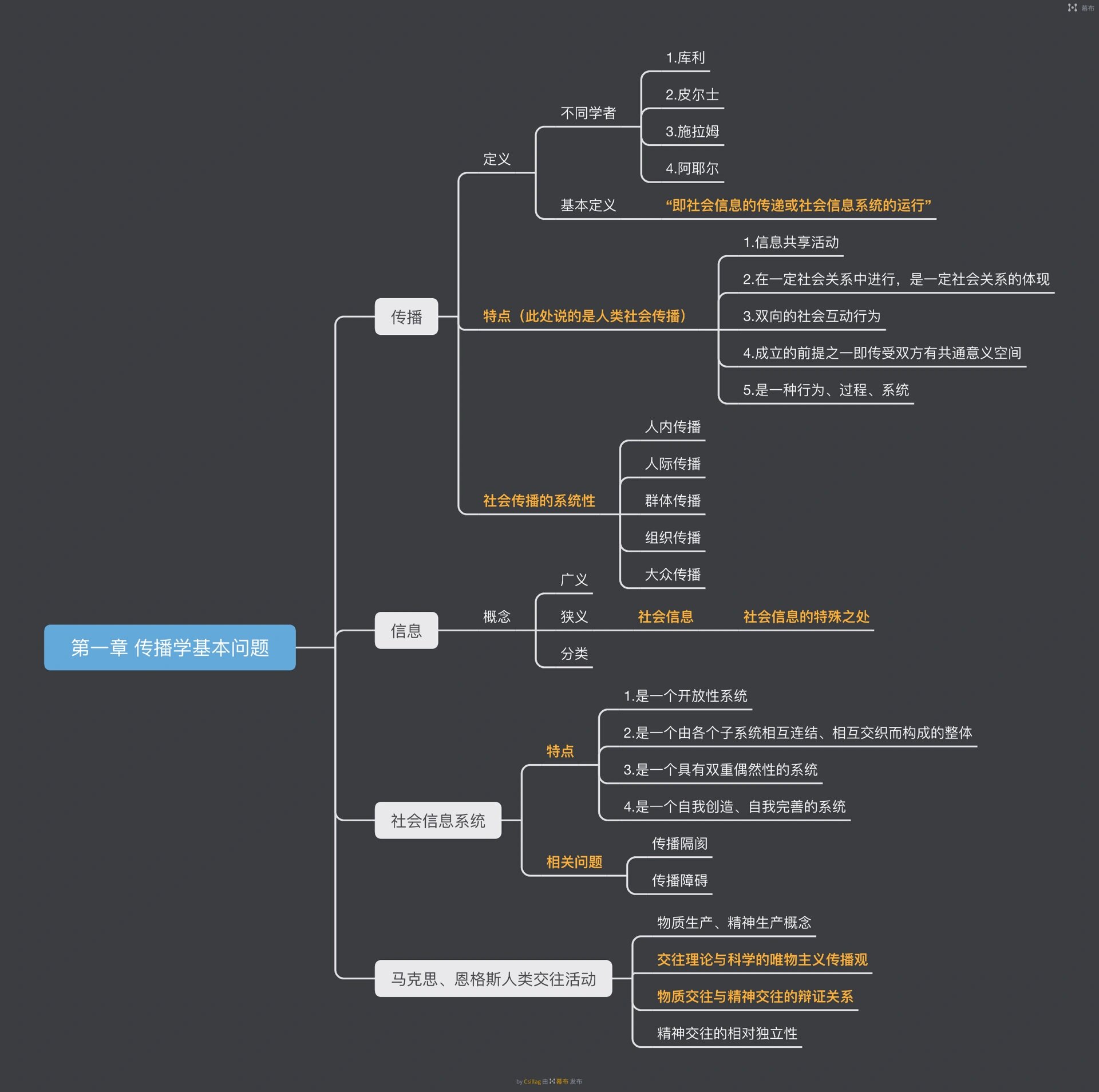The height and width of the screenshot is (1092, 1099).
Task: Click 2.在一定社会关系中进行 item
Action: click(896, 279)
